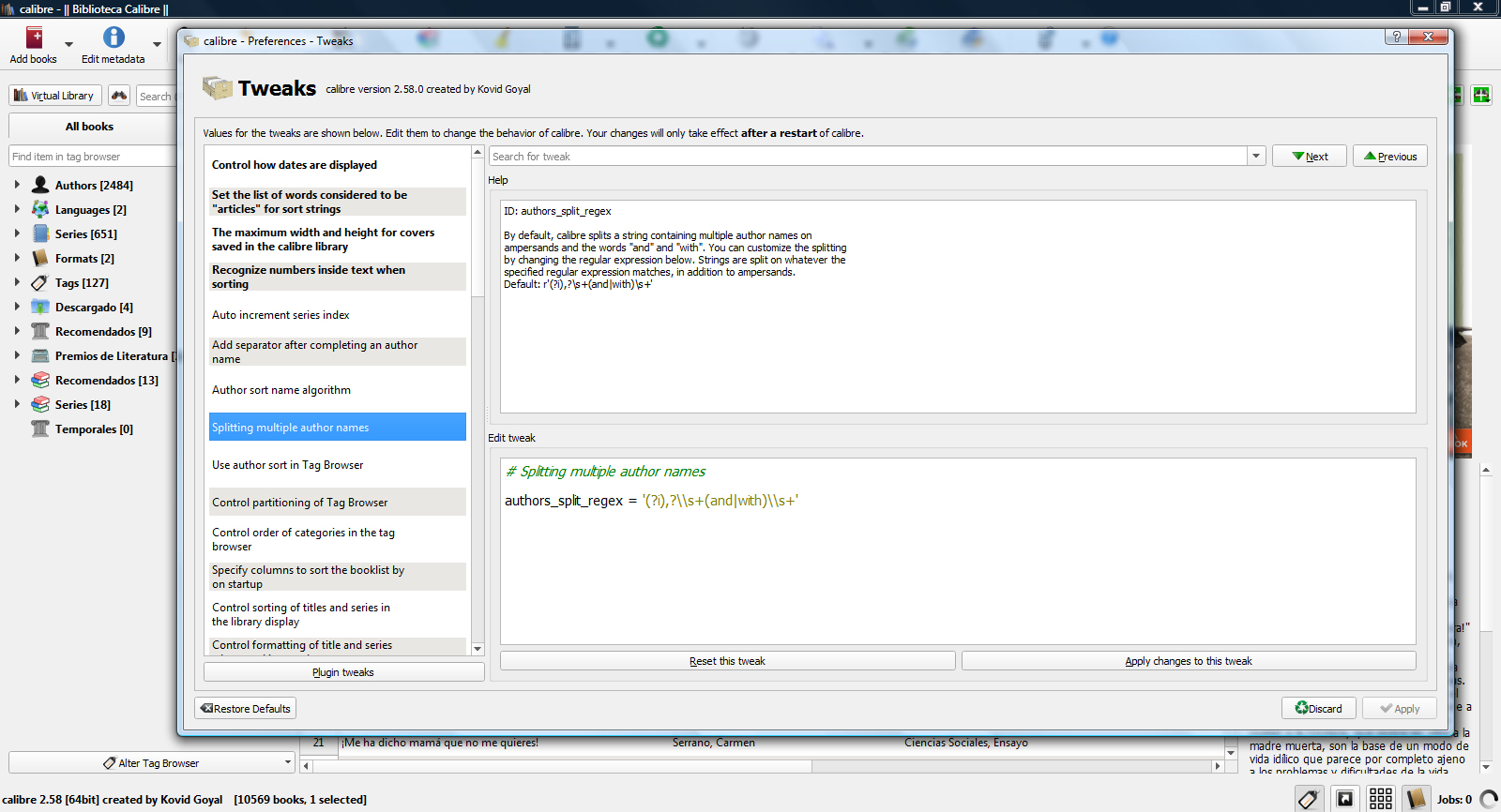
Task: Click the Add books icon
Action: pyautogui.click(x=34, y=38)
